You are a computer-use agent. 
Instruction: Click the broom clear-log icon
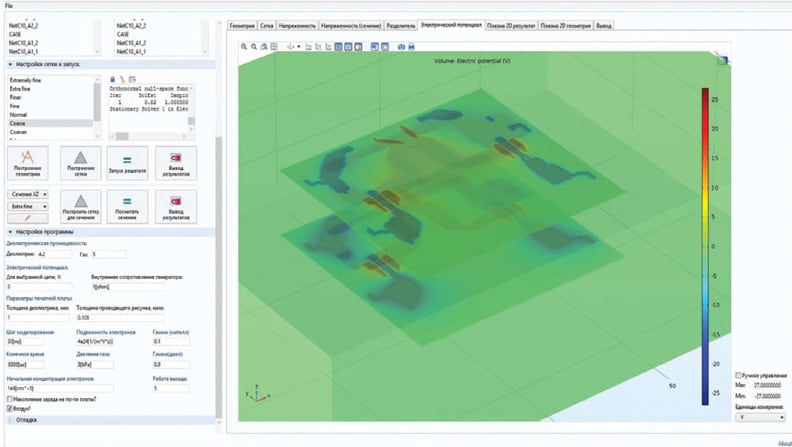click(122, 79)
